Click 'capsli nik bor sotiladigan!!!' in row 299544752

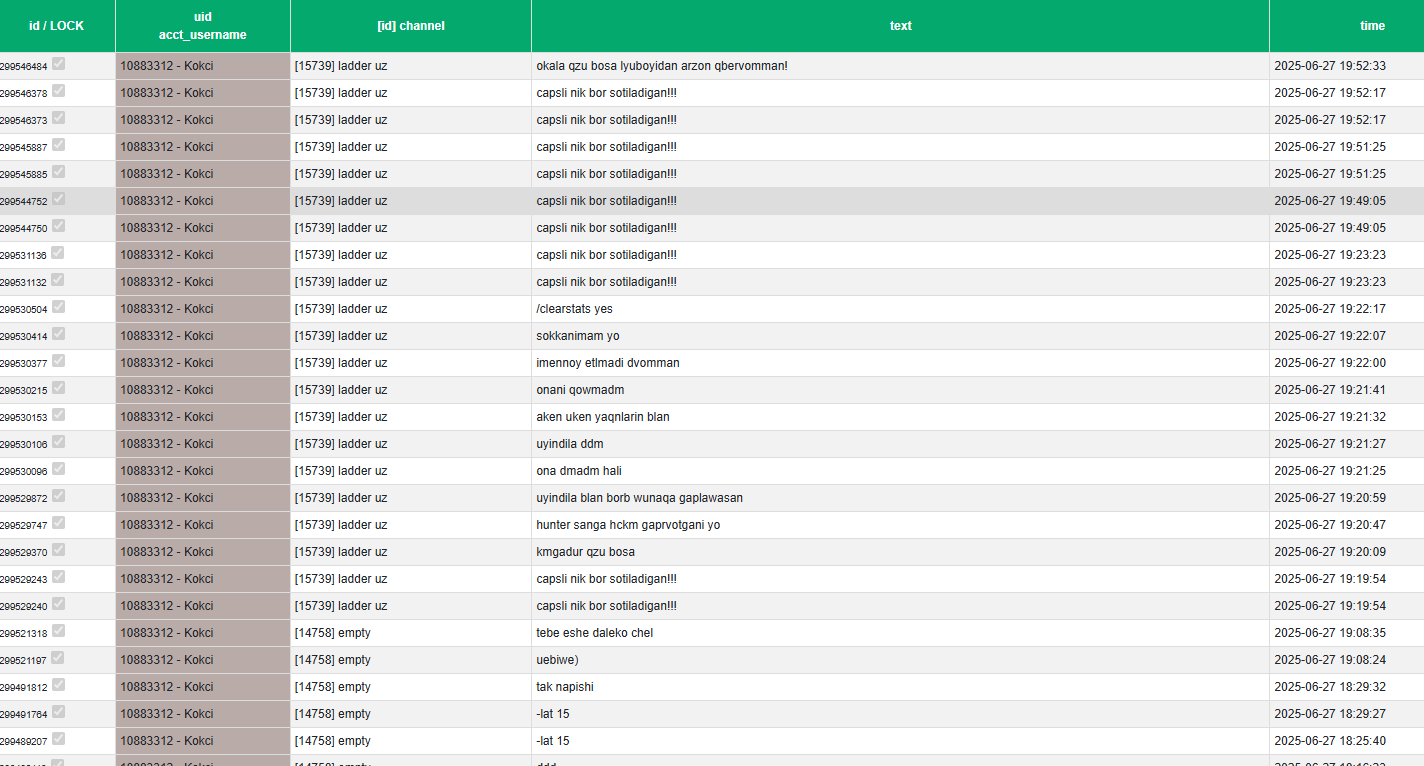point(607,201)
